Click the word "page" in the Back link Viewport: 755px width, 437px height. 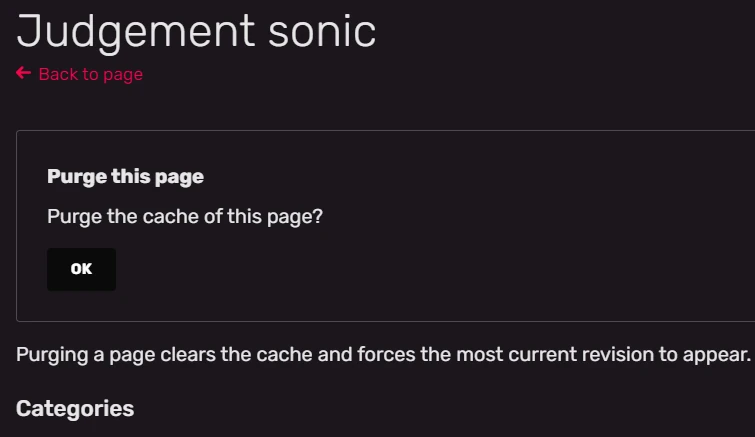[x=123, y=75]
